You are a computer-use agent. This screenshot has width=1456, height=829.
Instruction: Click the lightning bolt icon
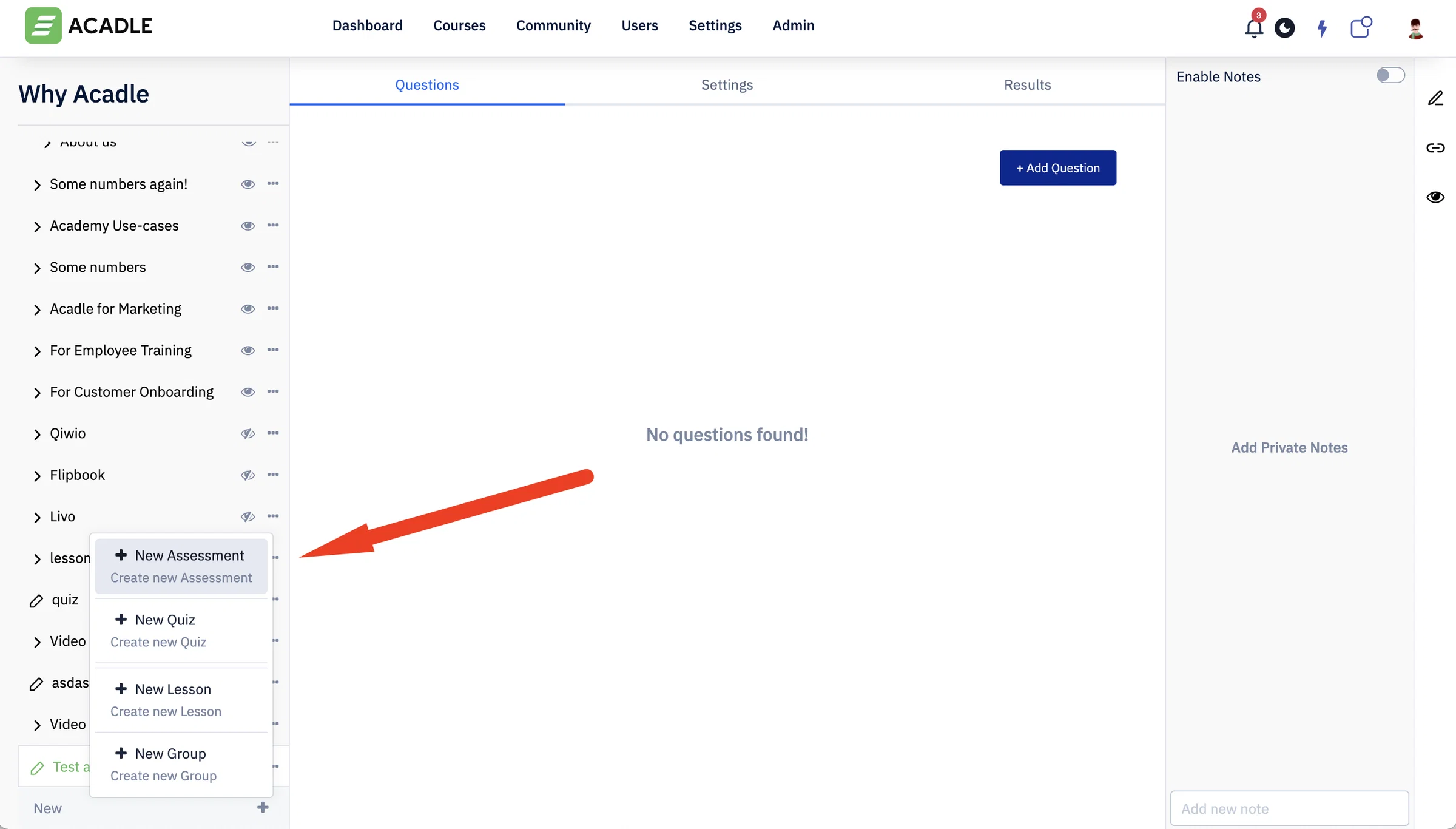1322,28
